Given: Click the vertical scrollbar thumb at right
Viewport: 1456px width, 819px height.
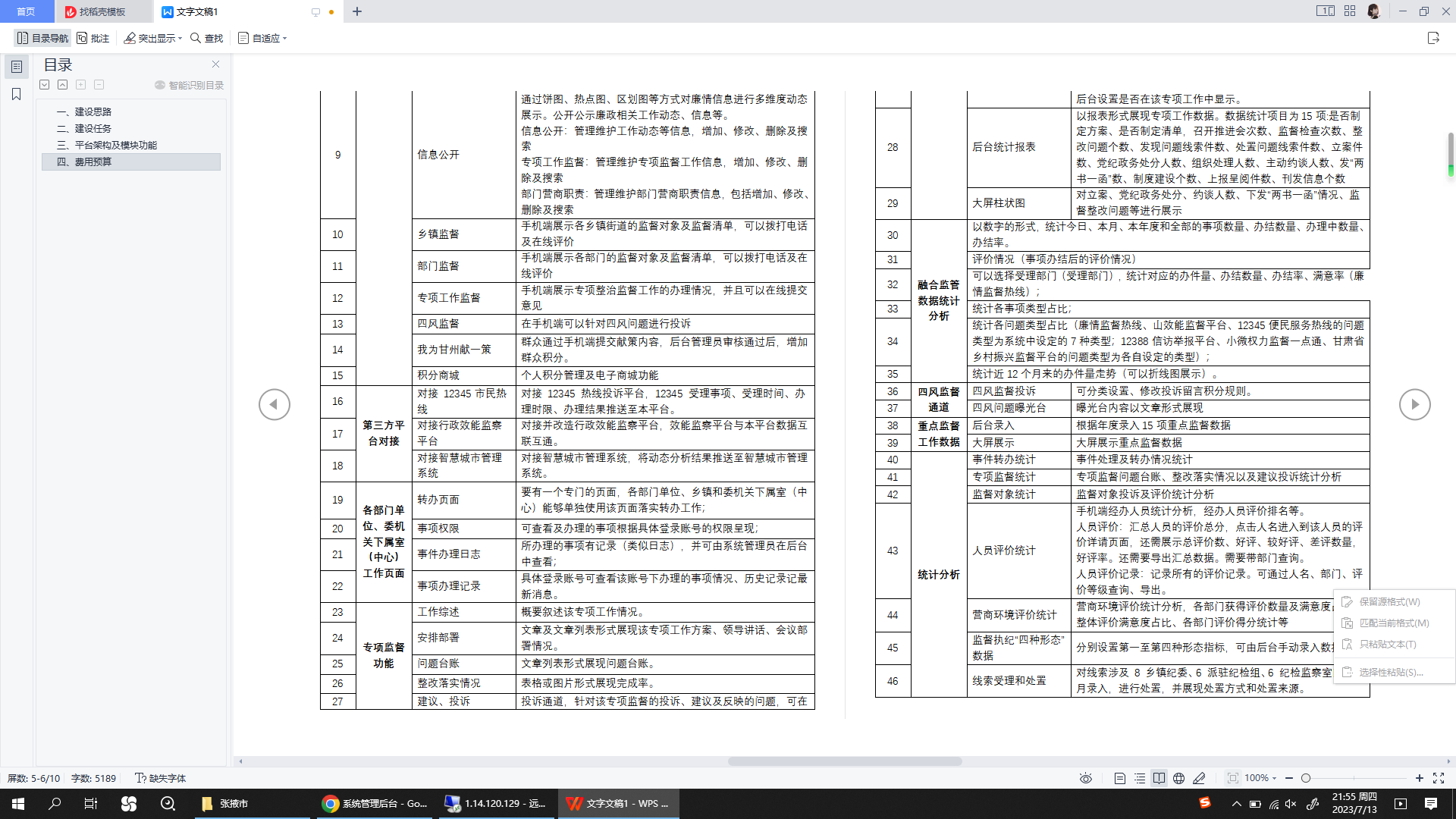Looking at the screenshot, I should click(1450, 154).
